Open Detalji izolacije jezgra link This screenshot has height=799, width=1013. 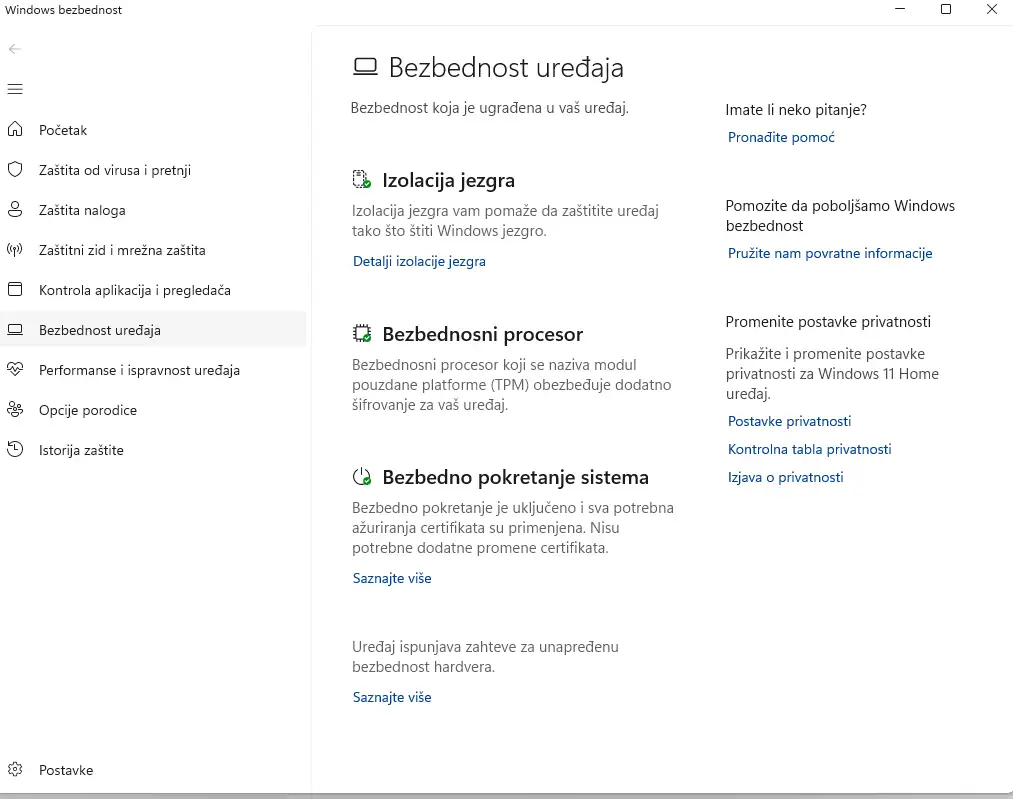(x=419, y=261)
